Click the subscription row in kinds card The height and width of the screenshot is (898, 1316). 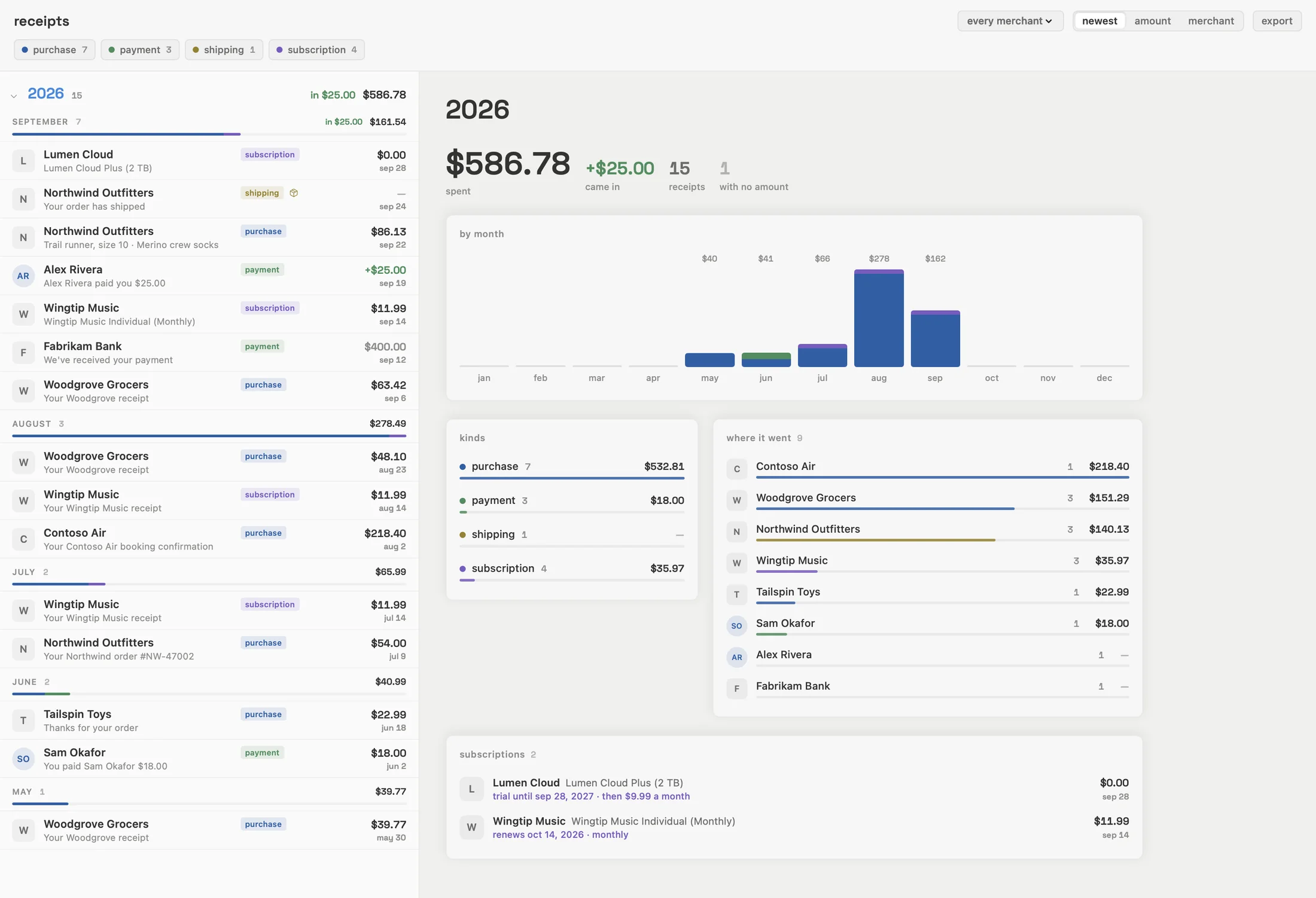571,572
